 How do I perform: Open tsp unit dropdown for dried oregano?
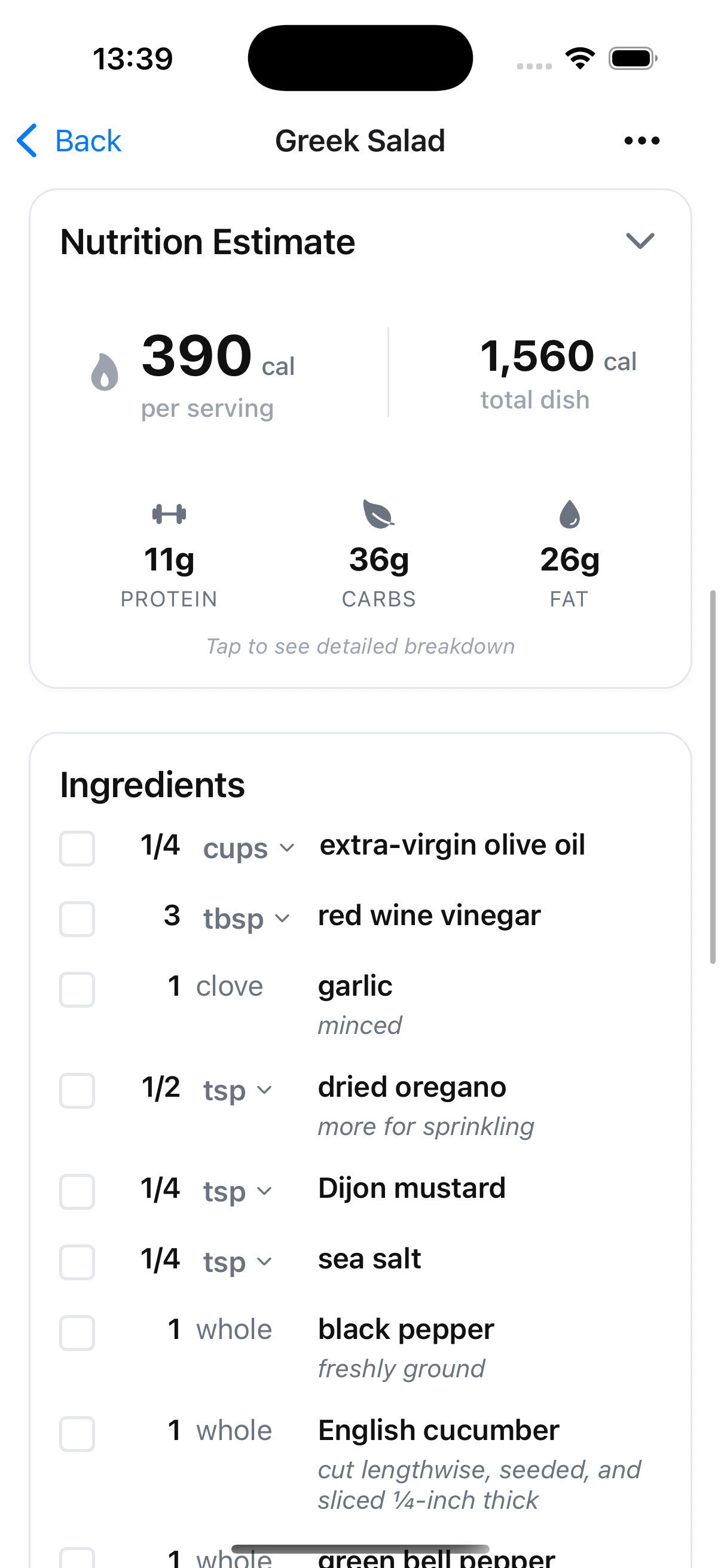237,1090
